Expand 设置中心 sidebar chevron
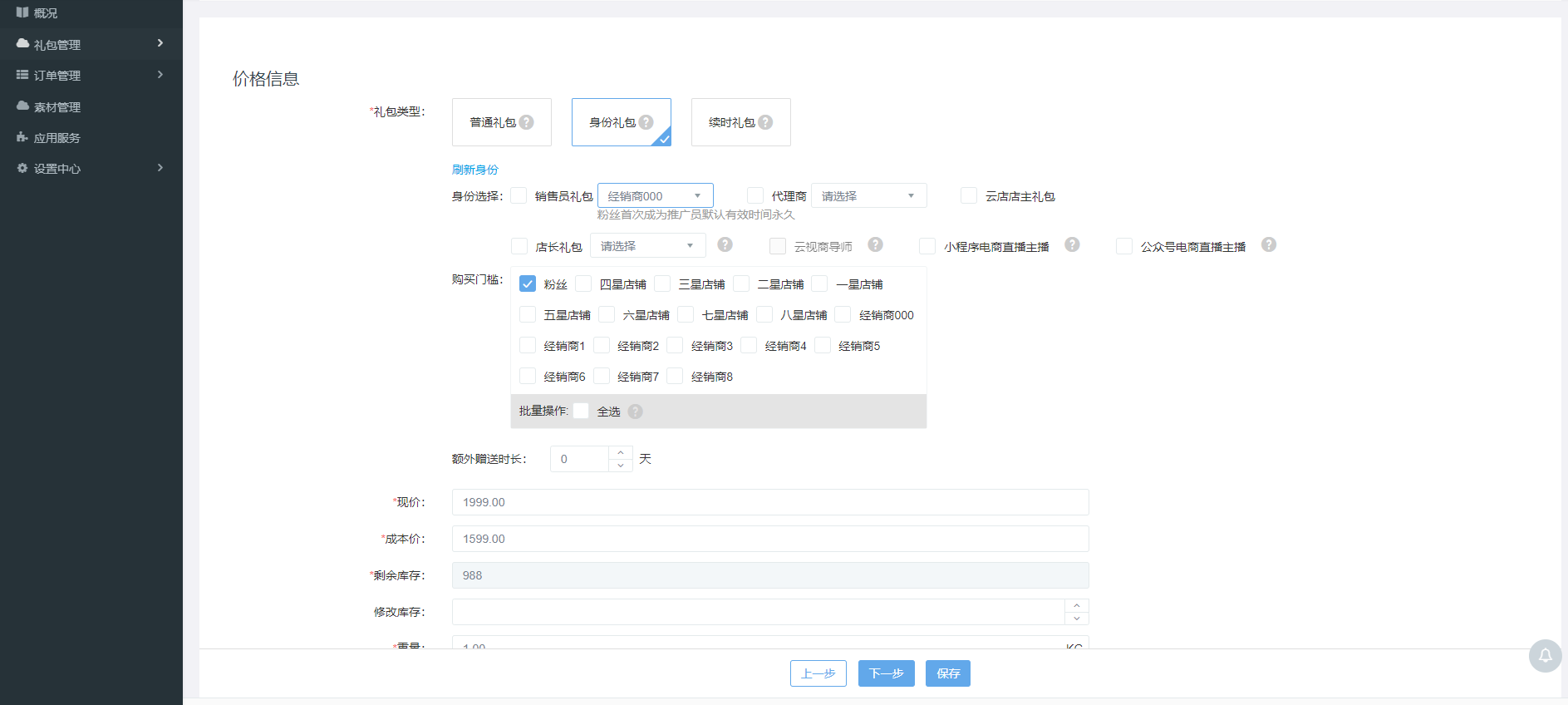 (x=160, y=167)
